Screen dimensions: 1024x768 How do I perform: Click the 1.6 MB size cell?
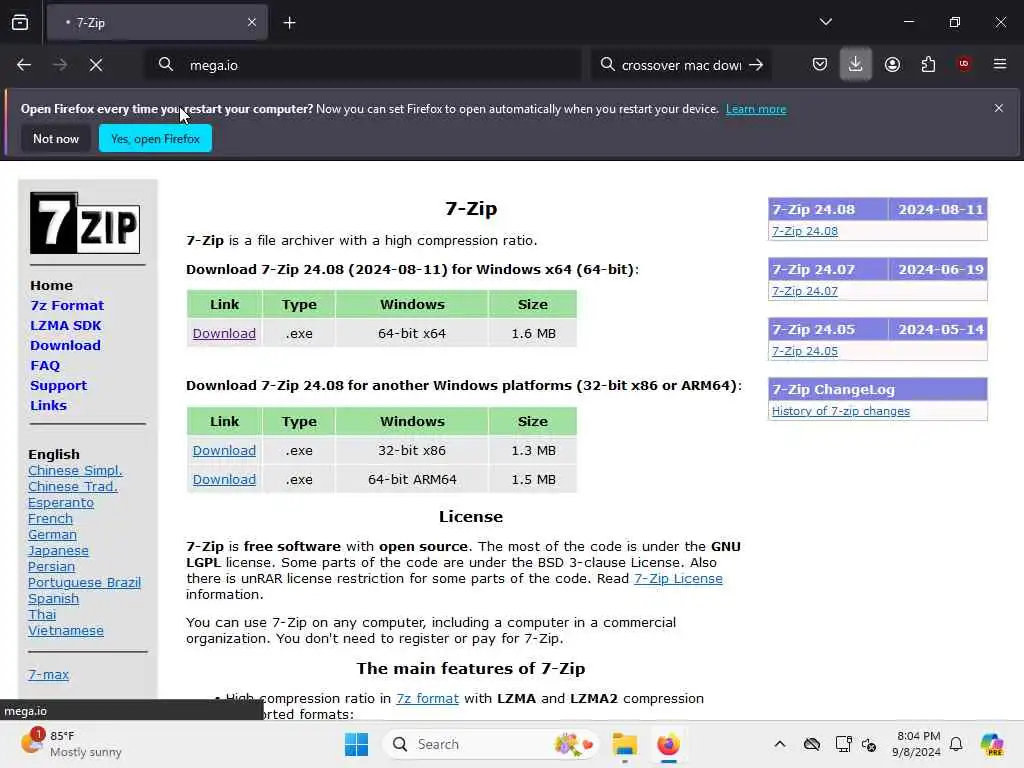533,333
